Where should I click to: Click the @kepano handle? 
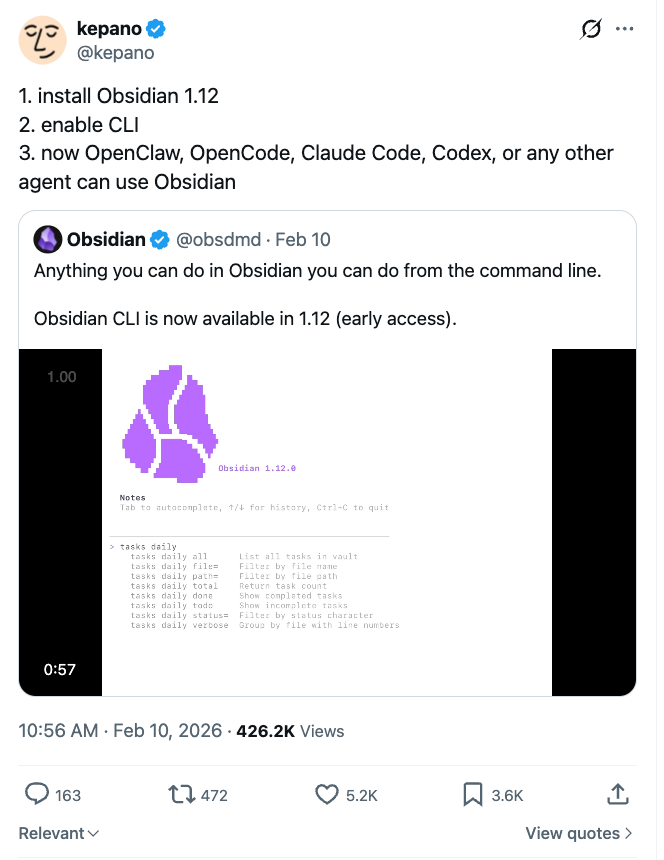[115, 52]
